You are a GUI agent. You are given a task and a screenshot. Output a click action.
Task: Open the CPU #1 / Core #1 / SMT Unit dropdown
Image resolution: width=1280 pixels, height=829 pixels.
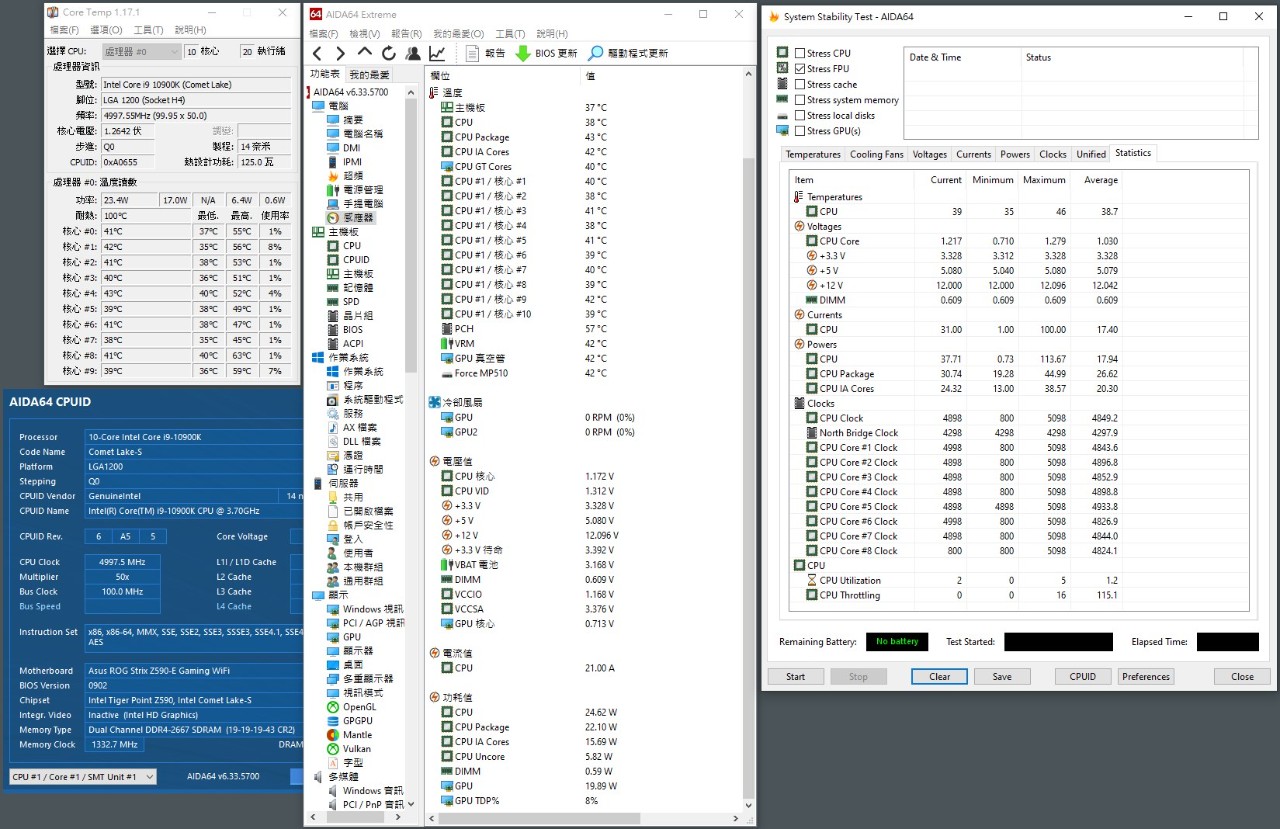(83, 776)
